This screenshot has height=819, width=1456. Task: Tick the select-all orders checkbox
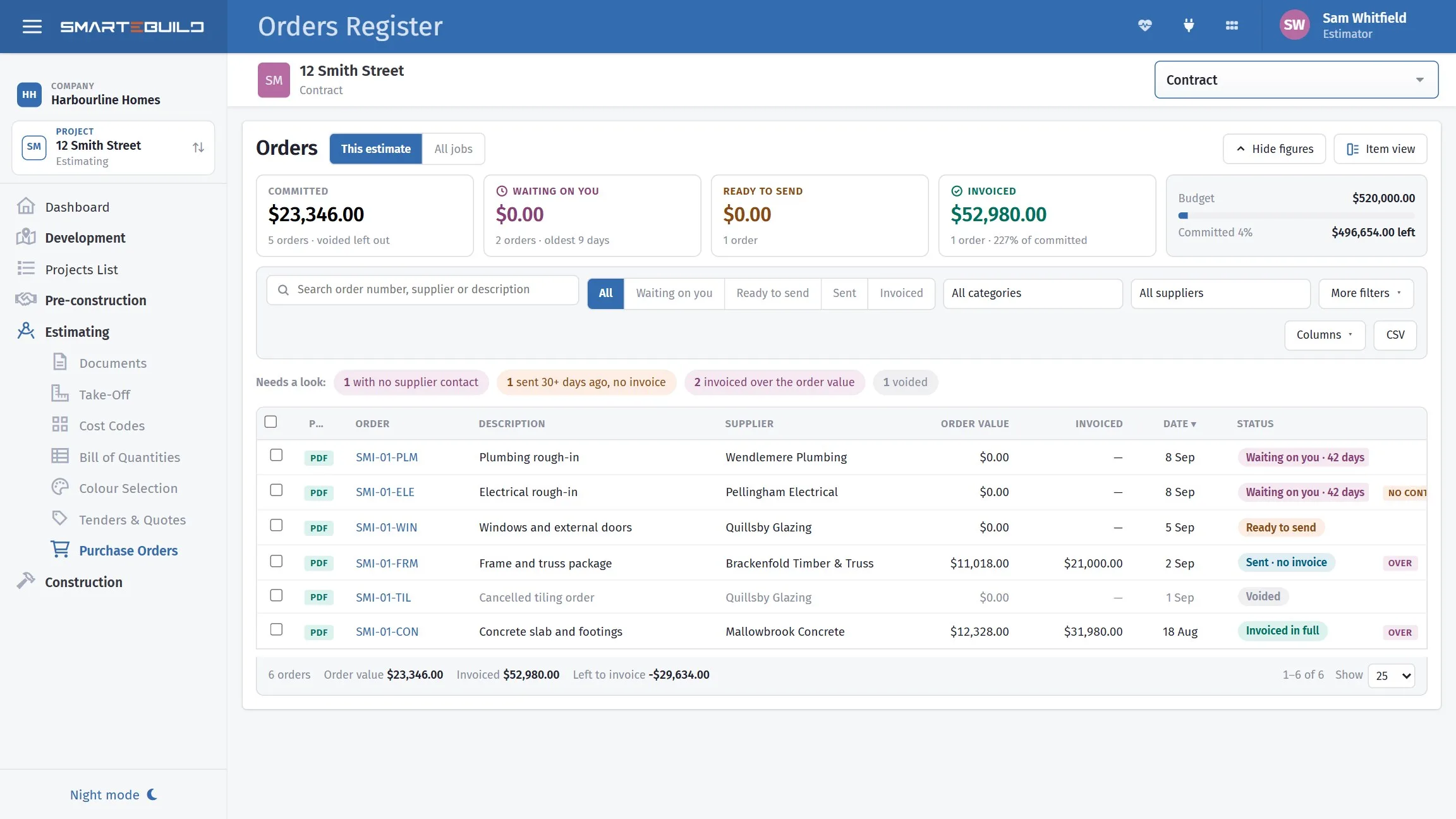(x=270, y=422)
